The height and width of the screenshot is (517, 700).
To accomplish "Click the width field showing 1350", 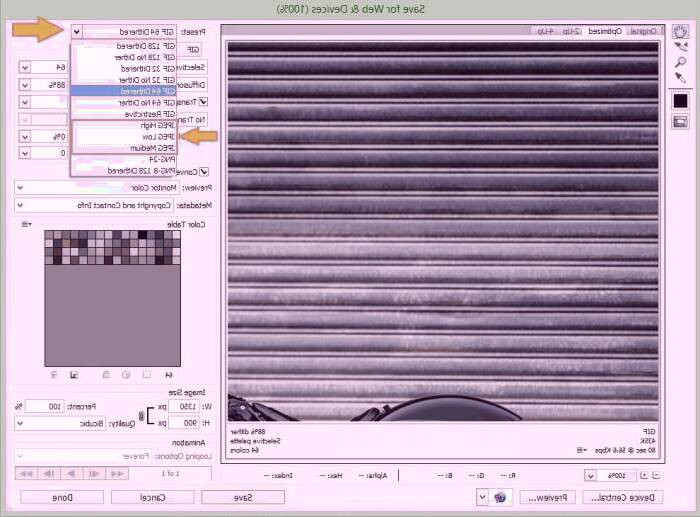I will click(x=184, y=406).
